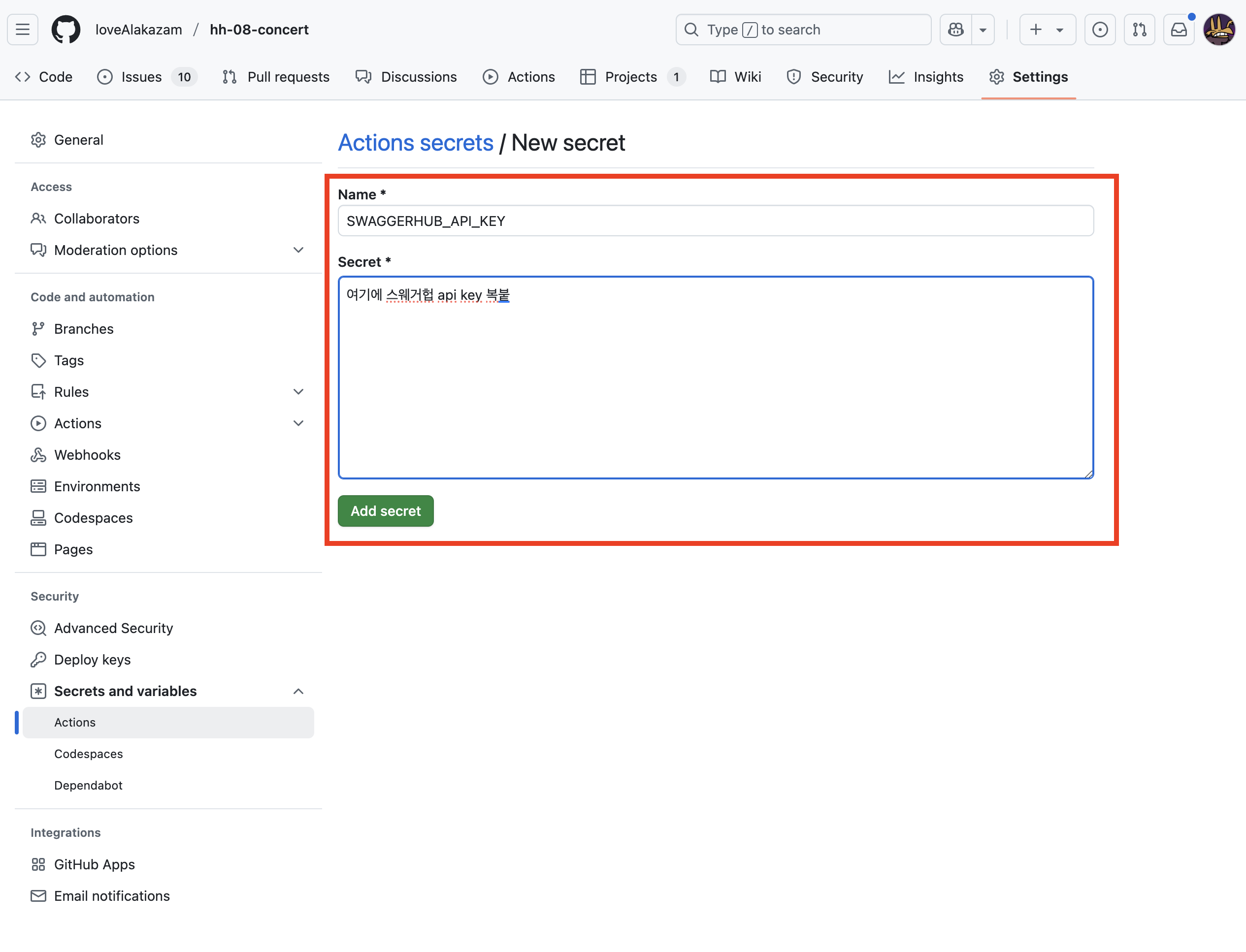
Task: Click the Collaborators people icon
Action: click(x=38, y=219)
